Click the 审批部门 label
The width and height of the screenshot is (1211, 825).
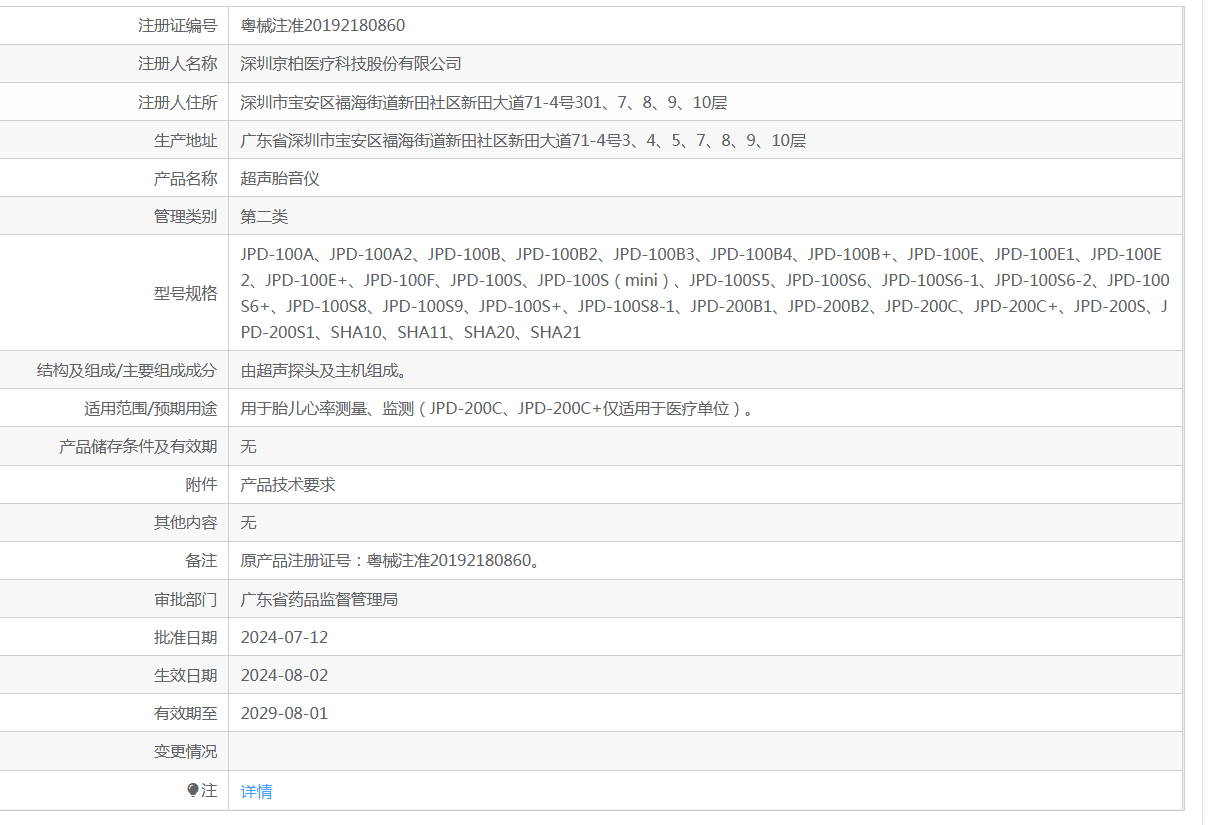click(x=185, y=599)
